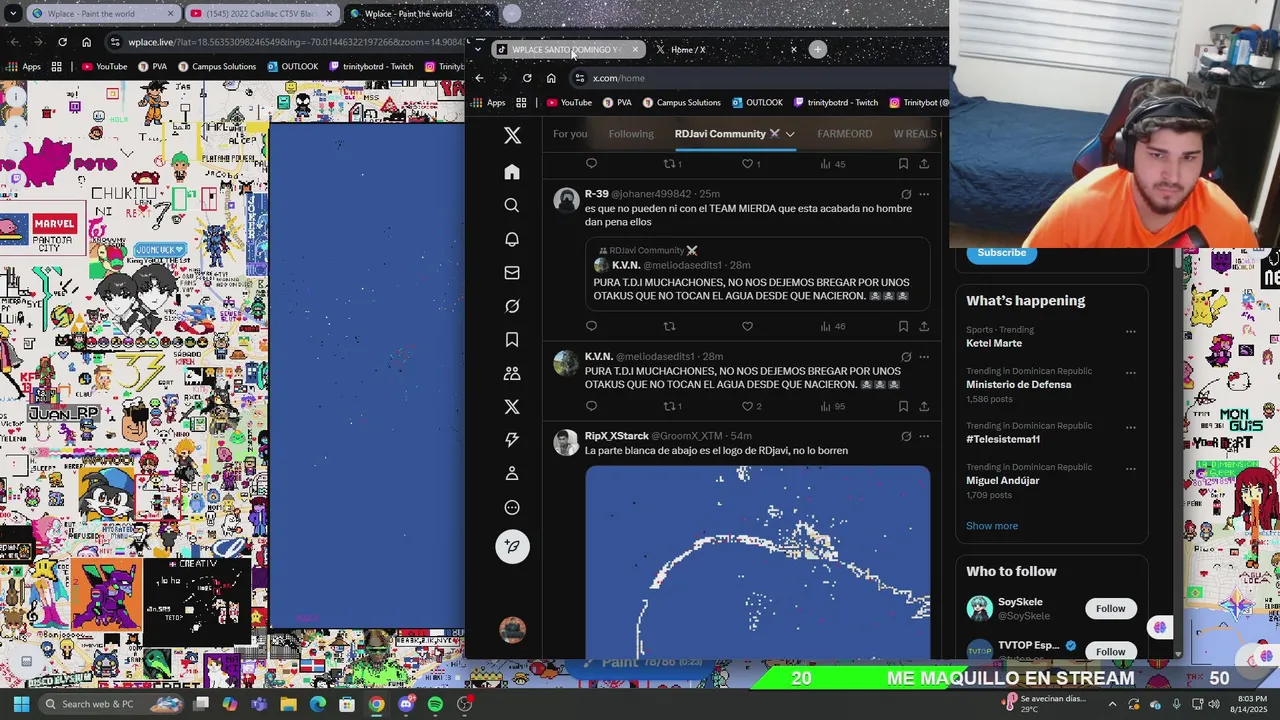Click the X logo atop the sidebar
This screenshot has height=720, width=1280.
tap(512, 135)
